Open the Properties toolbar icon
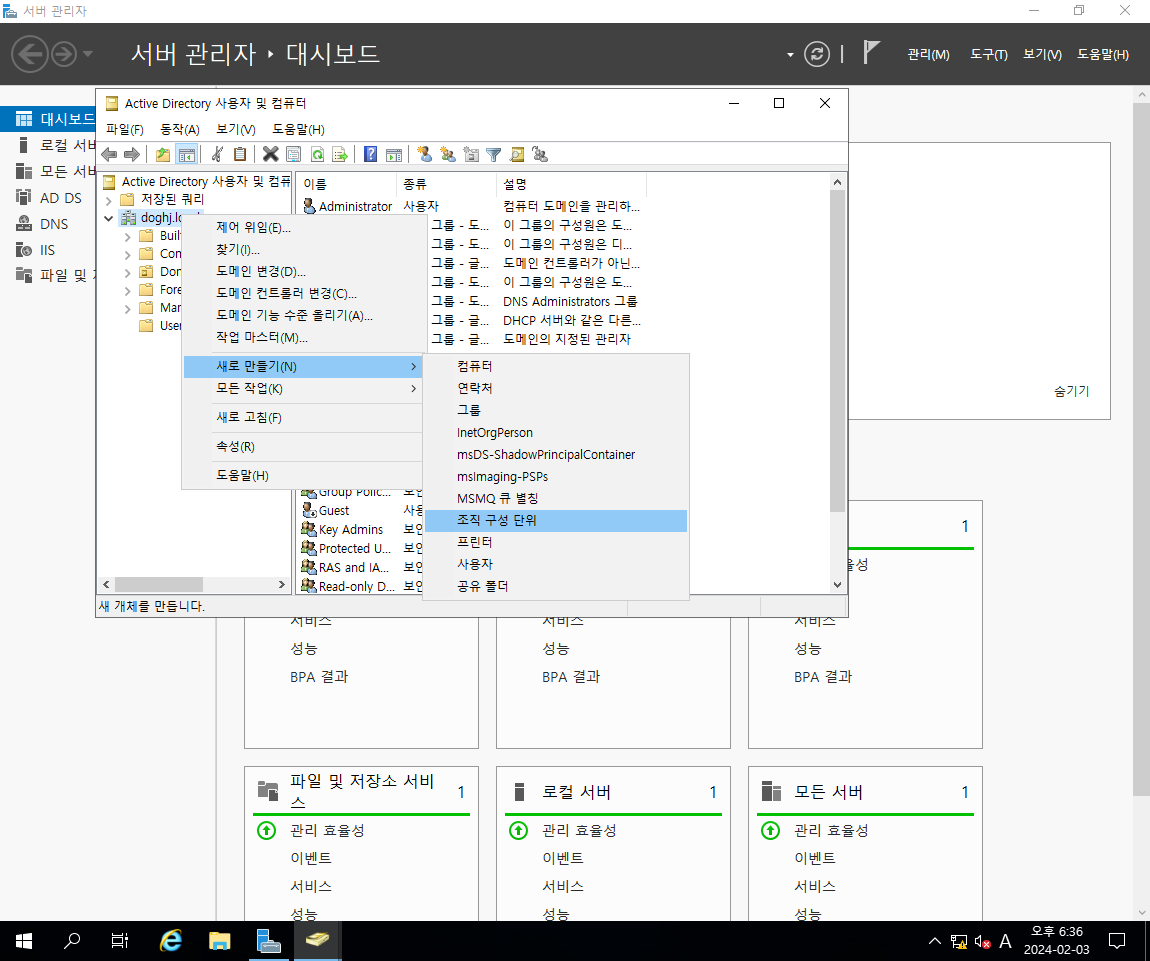 point(293,154)
